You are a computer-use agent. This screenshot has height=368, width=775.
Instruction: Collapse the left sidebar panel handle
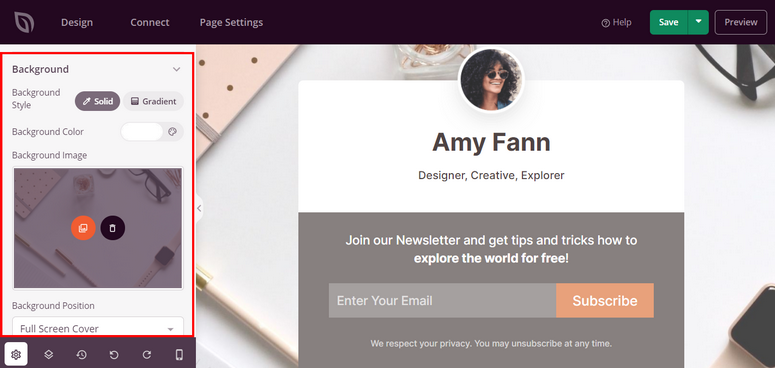point(199,208)
